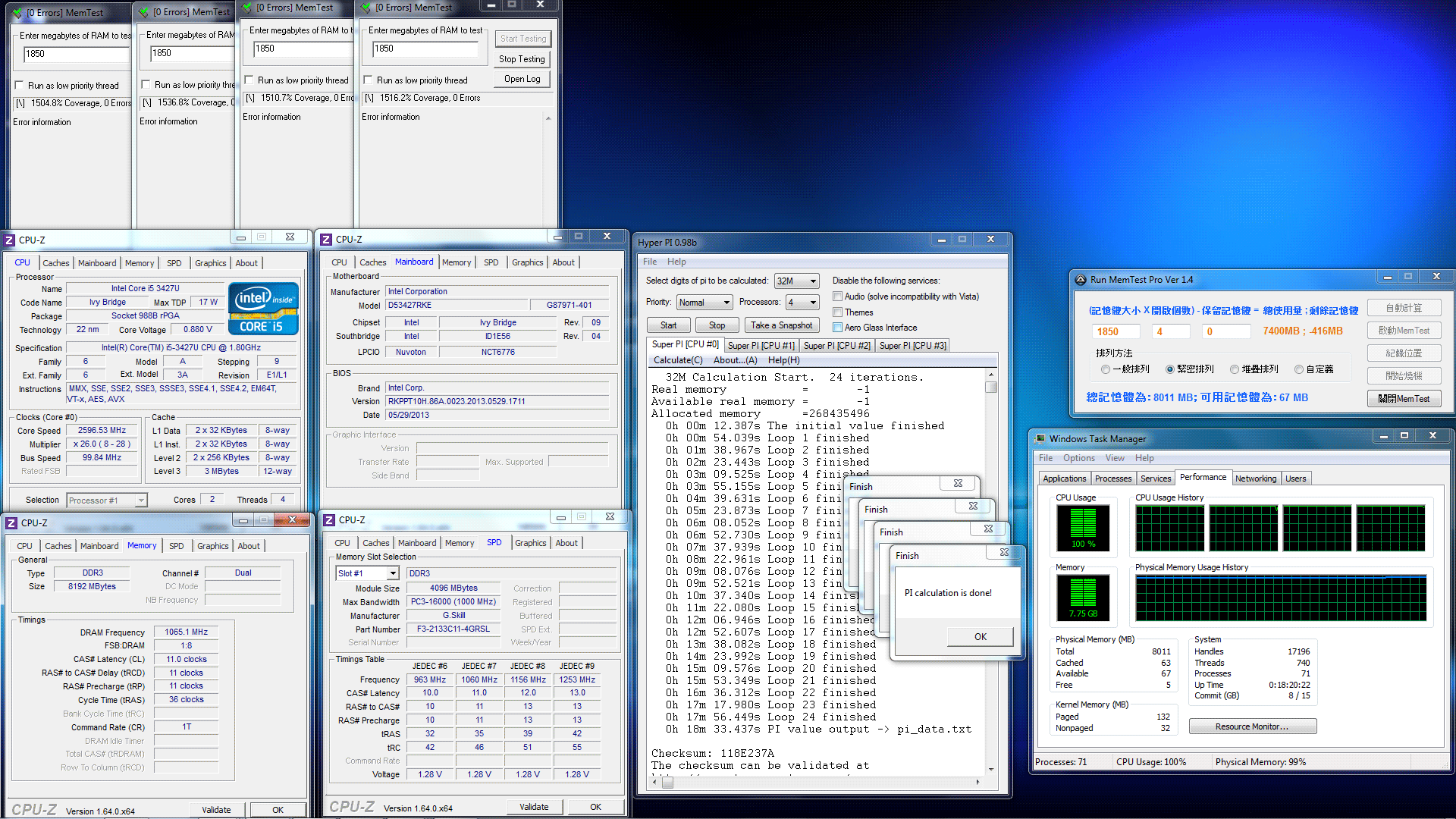Screen dimensions: 1456x819
Task: Click the Windows Task Manager title icon
Action: (x=1040, y=438)
